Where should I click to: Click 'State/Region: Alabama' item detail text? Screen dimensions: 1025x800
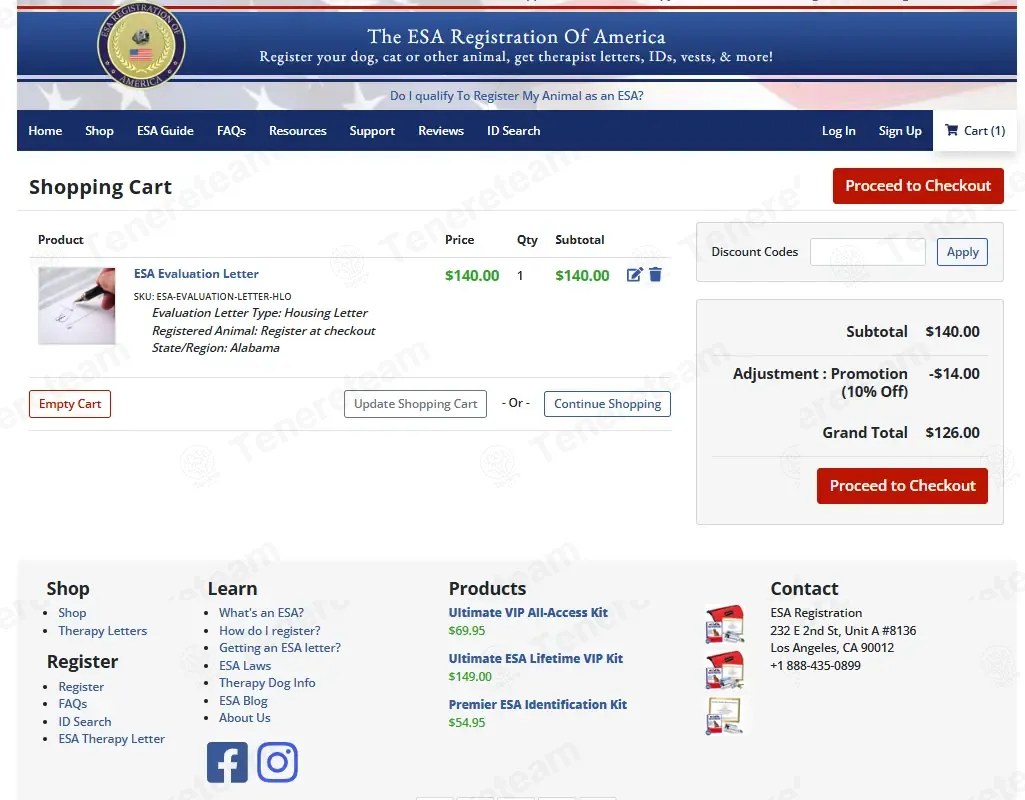coord(216,348)
